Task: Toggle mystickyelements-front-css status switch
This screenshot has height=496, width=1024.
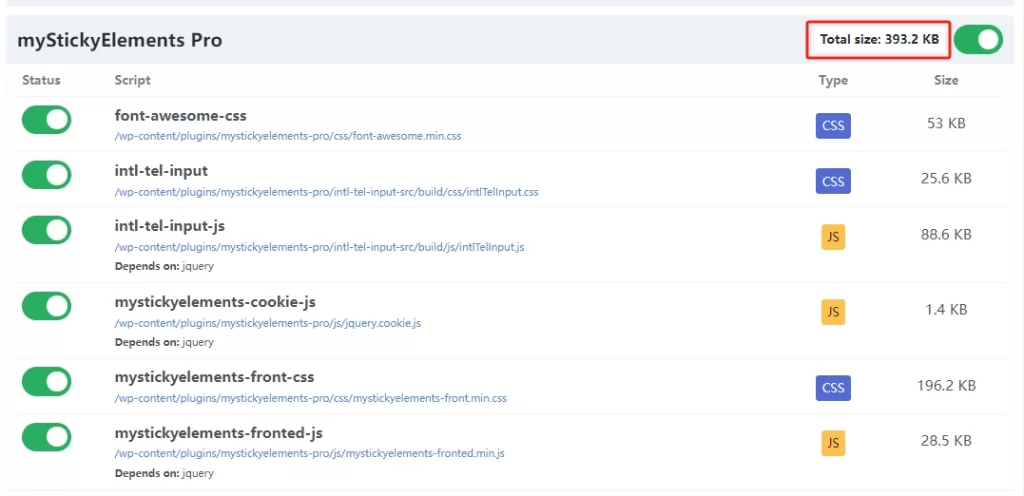Action: pos(46,382)
